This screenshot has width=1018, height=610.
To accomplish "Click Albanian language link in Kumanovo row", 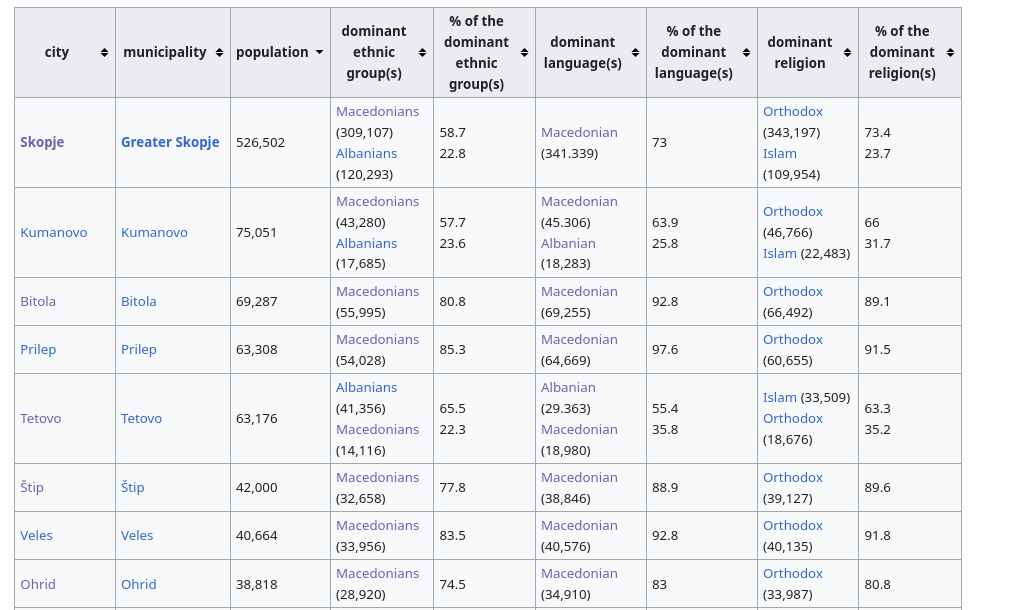I will (x=568, y=243).
